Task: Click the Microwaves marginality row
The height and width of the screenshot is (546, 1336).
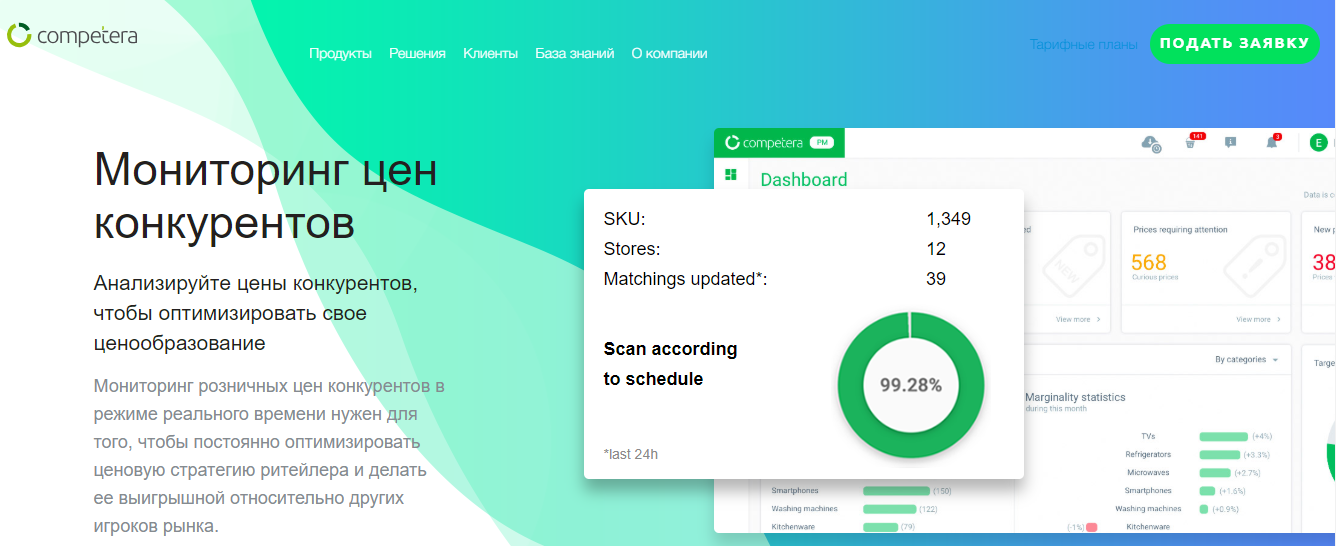Action: (x=1194, y=472)
